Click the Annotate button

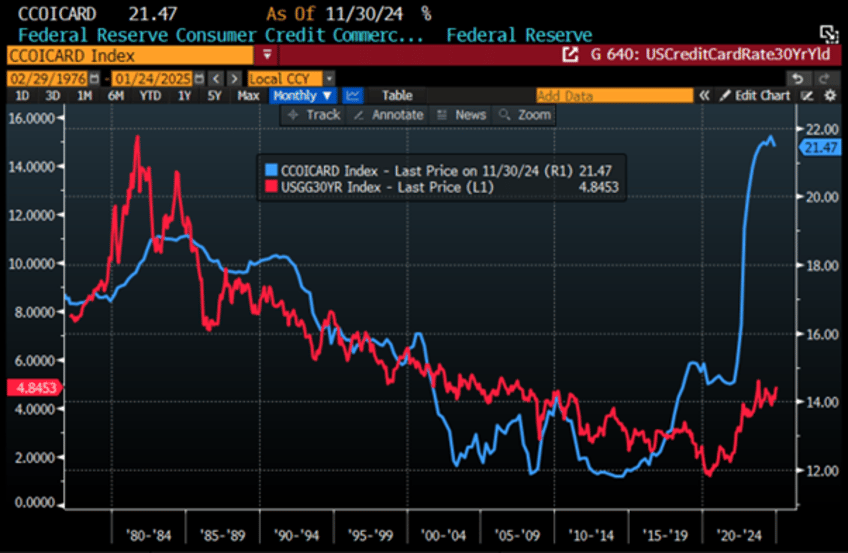click(388, 115)
